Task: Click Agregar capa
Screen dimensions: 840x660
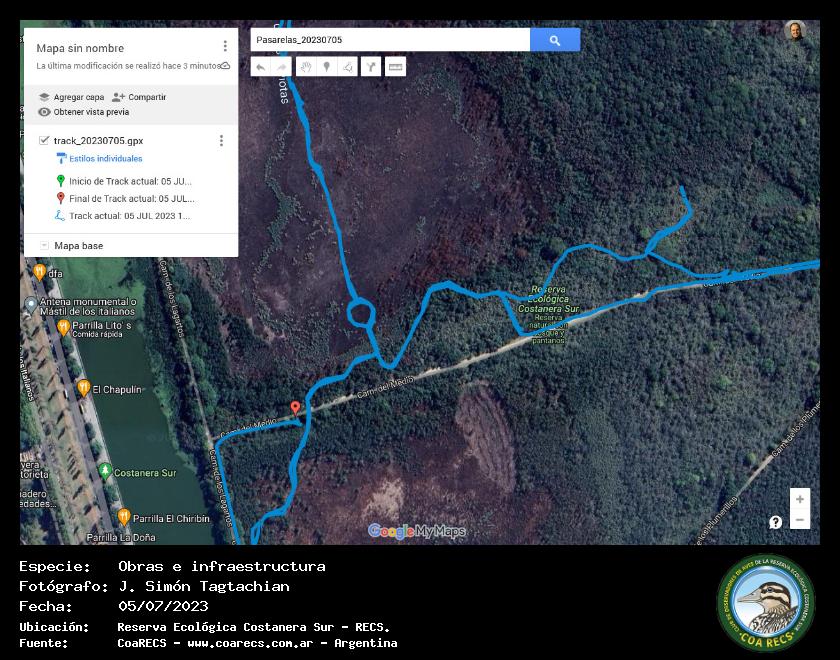Action: tap(71, 97)
